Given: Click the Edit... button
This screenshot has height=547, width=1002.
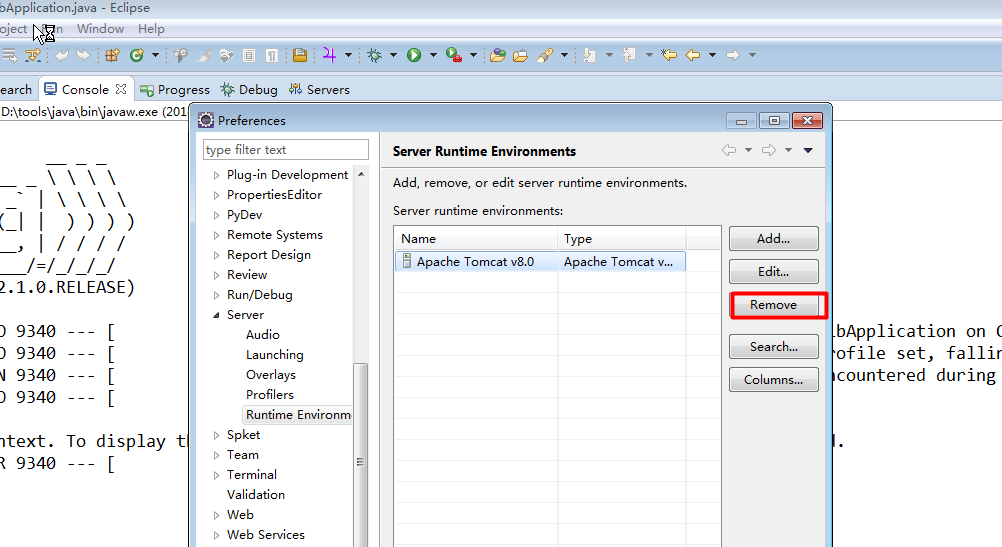Looking at the screenshot, I should pyautogui.click(x=773, y=272).
